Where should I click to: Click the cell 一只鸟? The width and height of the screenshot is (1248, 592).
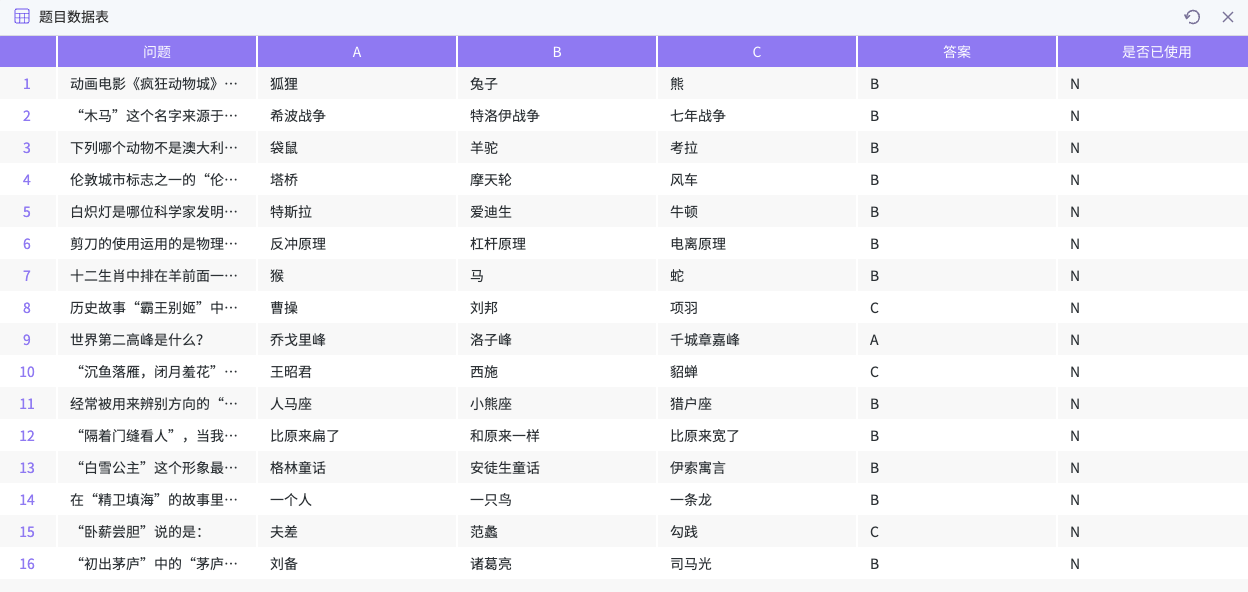(557, 500)
